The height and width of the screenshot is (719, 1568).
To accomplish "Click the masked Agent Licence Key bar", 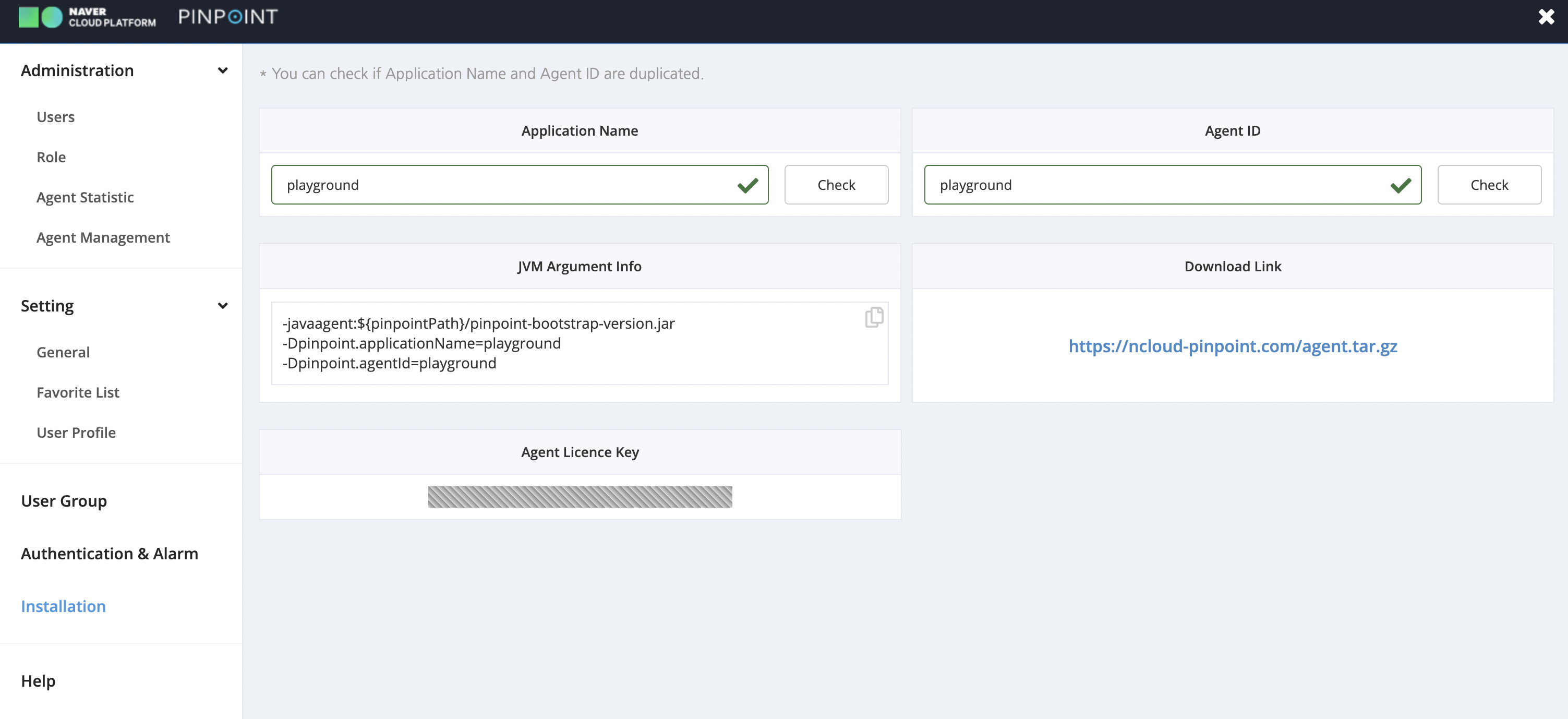I will tap(580, 497).
